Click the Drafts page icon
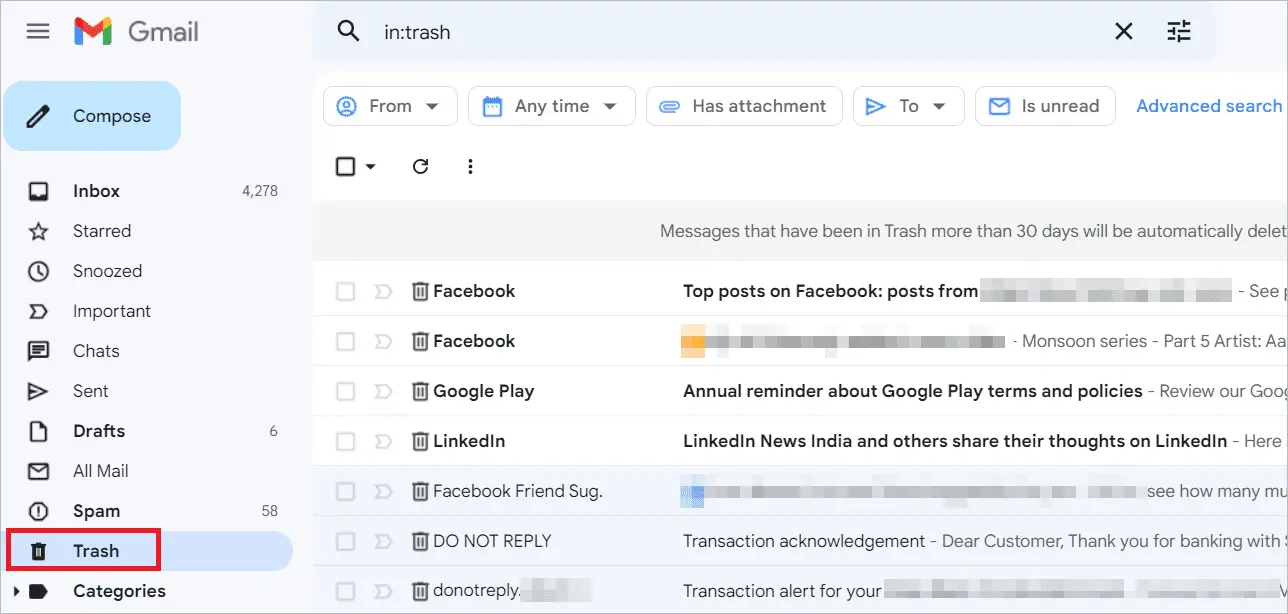Viewport: 1288px width, 614px height. (x=38, y=431)
